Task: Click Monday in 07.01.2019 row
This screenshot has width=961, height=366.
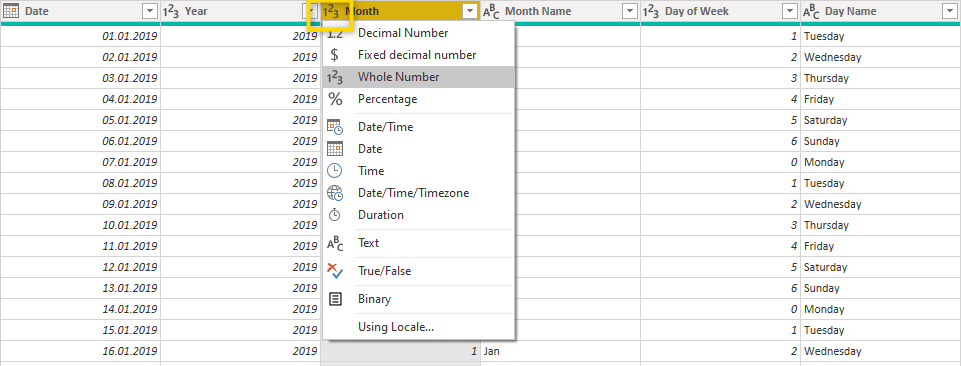Action: (881, 162)
